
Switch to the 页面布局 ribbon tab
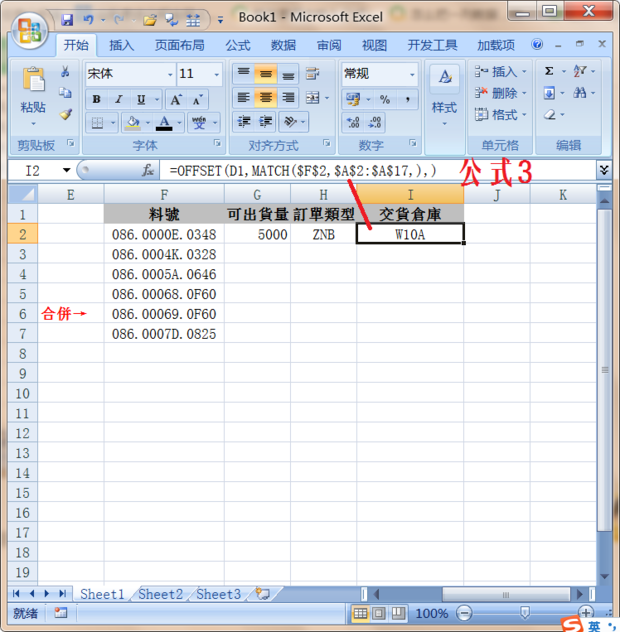180,46
